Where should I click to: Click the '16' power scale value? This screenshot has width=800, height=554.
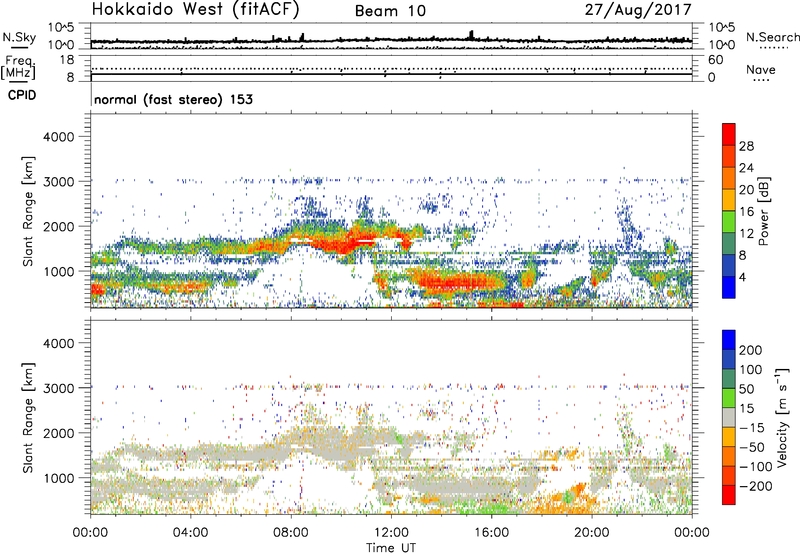746,212
